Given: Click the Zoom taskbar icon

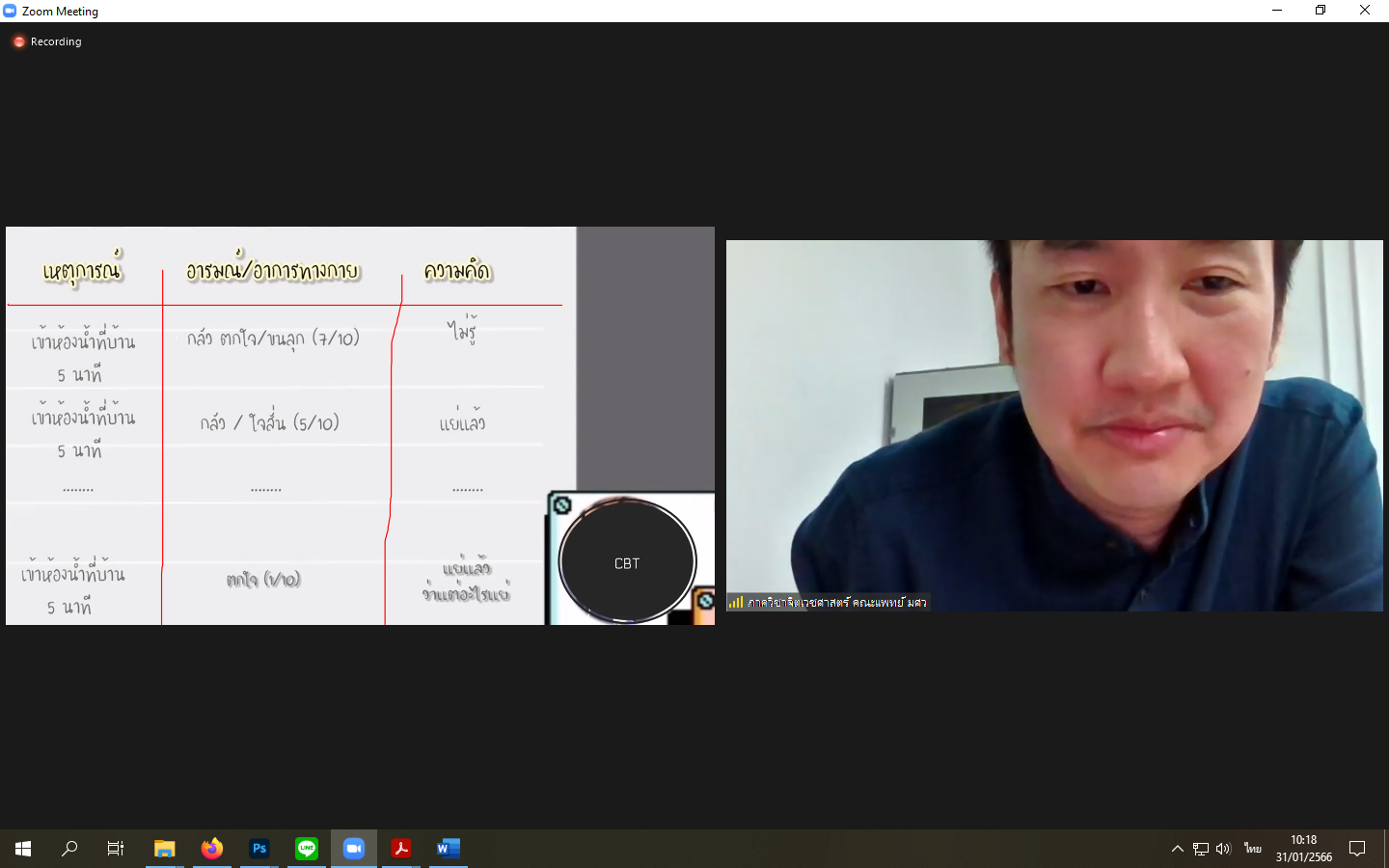Looking at the screenshot, I should click(354, 849).
